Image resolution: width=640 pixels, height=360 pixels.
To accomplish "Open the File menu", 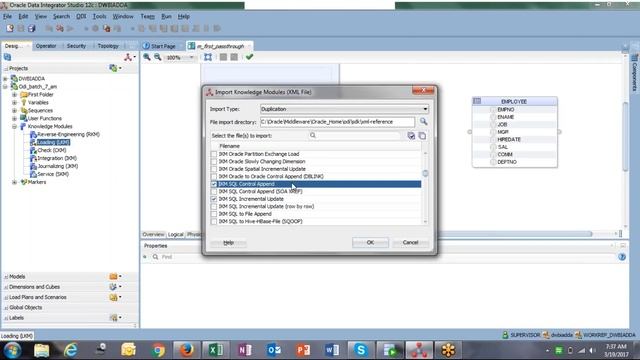I will (7, 16).
